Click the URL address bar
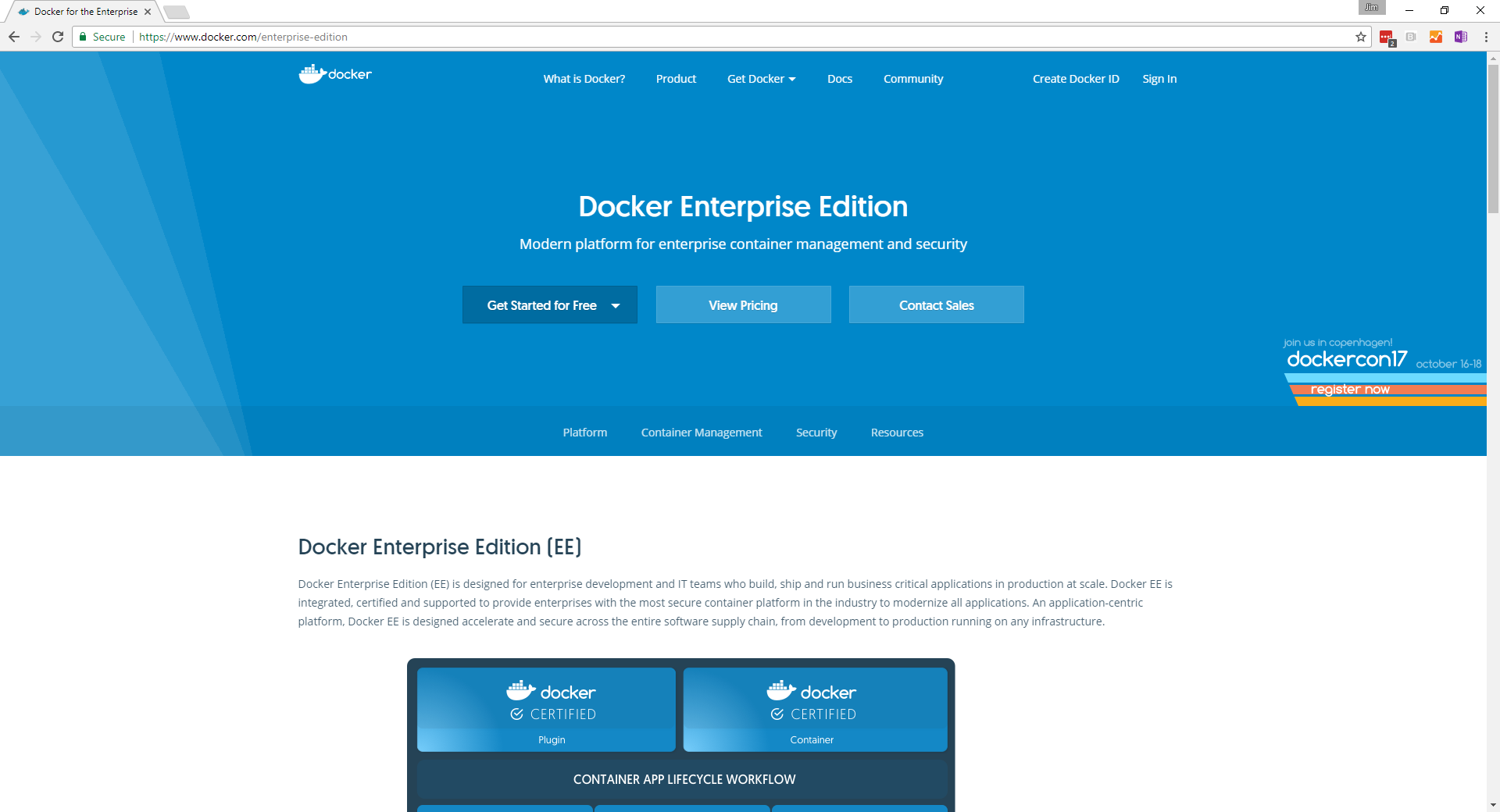This screenshot has height=812, width=1500. (703, 37)
